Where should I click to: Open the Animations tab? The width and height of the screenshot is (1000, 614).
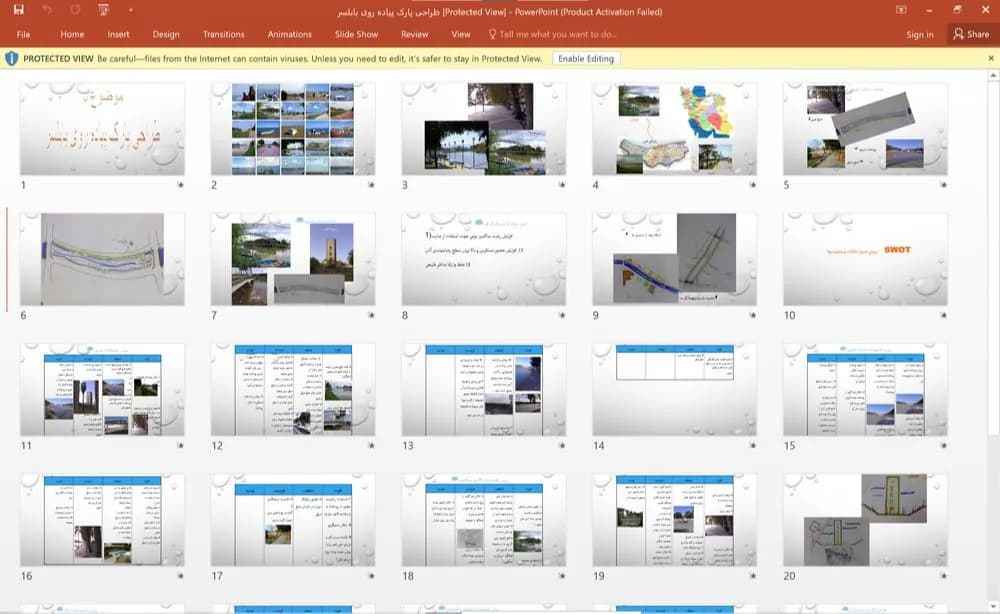(x=290, y=34)
